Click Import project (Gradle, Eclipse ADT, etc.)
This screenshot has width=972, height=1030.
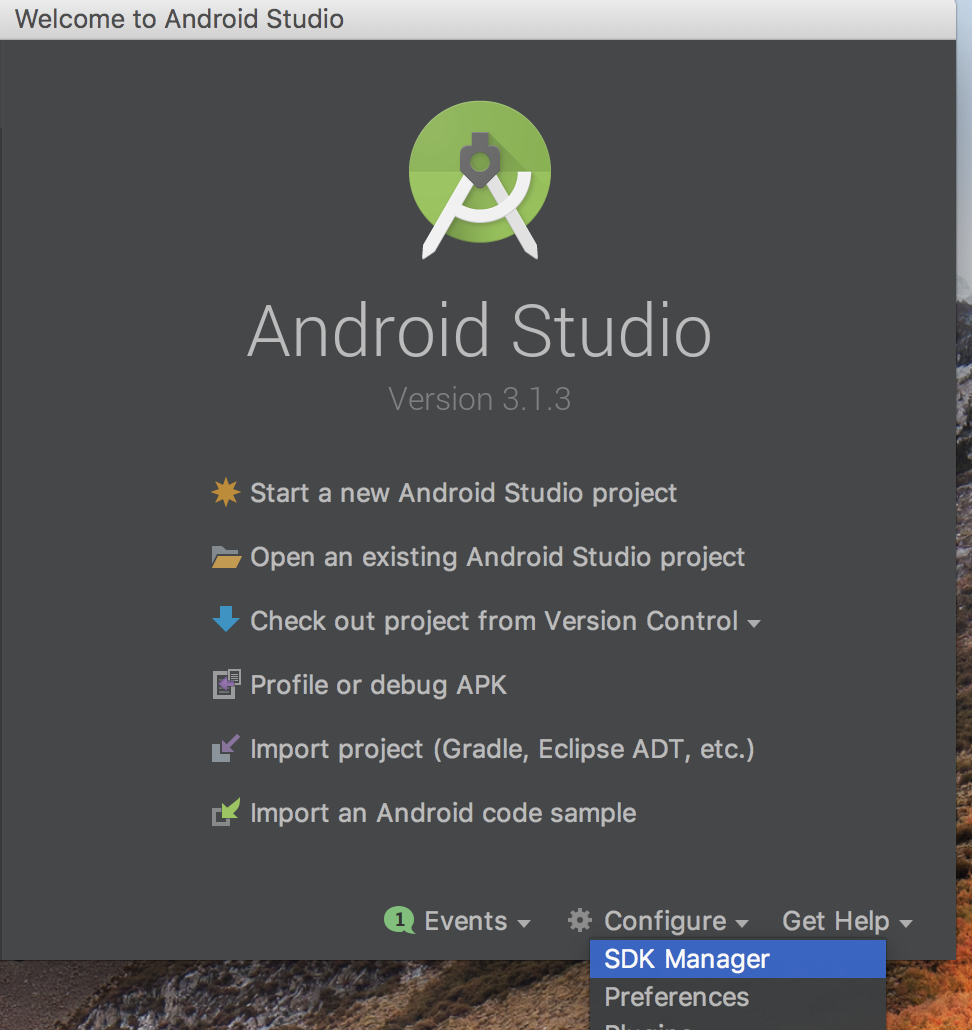click(x=502, y=748)
